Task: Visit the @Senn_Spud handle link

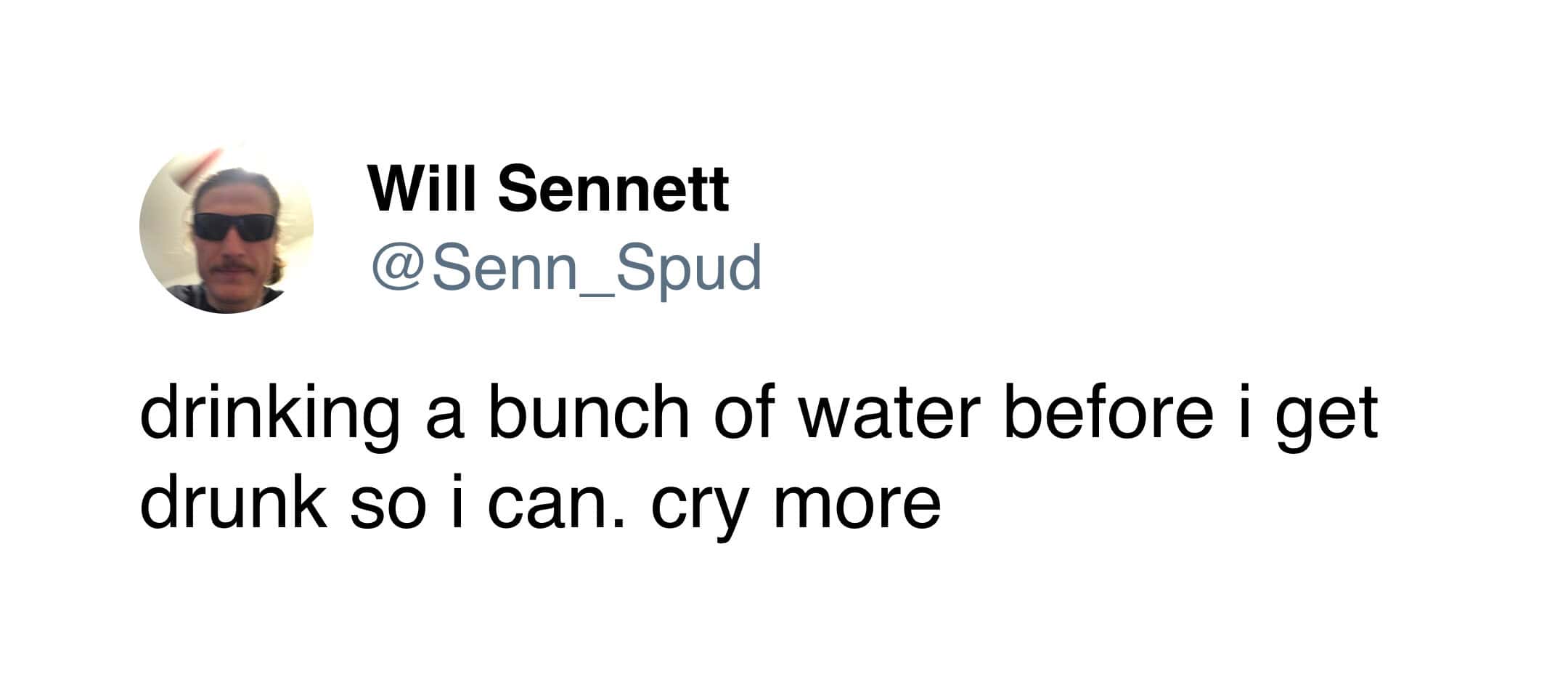Action: click(x=566, y=268)
